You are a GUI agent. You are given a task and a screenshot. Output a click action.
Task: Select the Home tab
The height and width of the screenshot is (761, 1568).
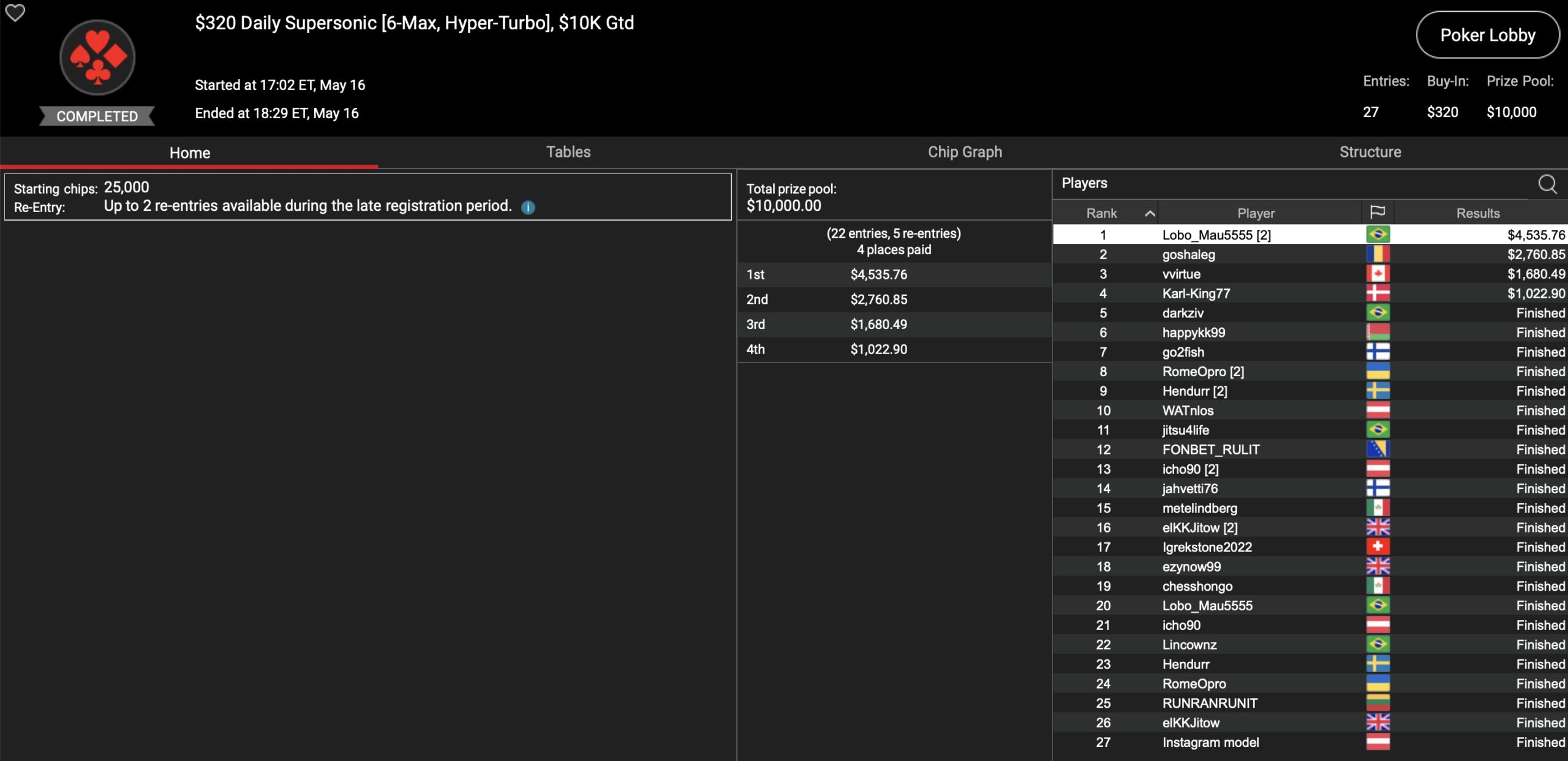[x=189, y=153]
